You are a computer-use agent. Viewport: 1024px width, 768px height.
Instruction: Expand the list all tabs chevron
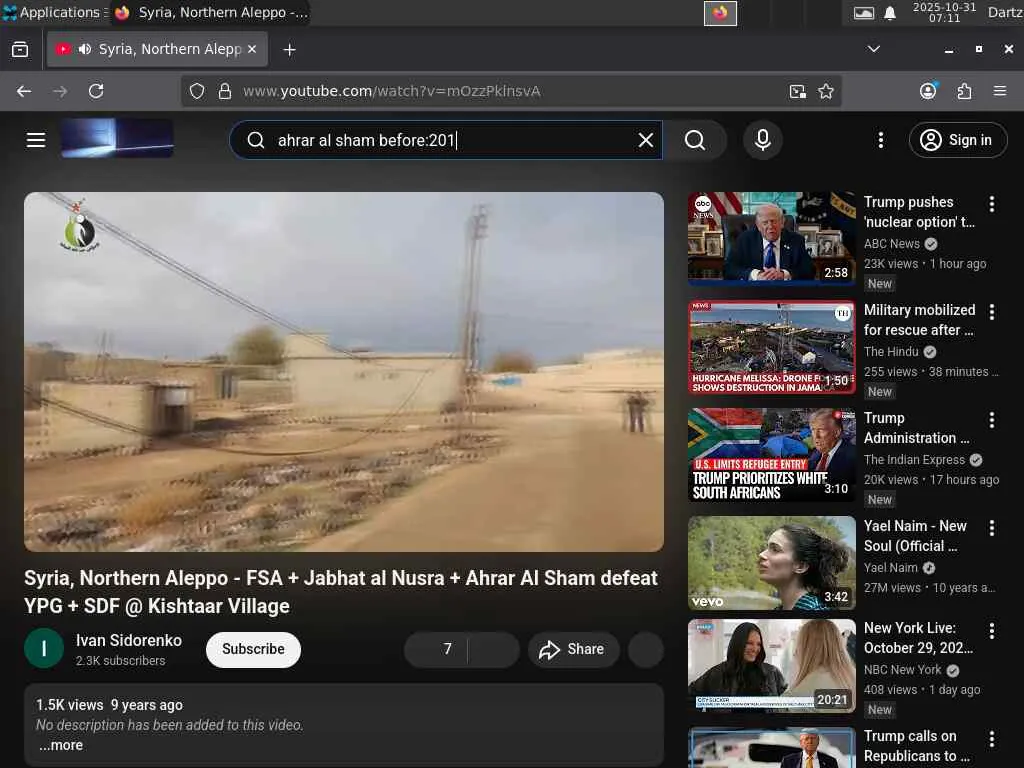[873, 50]
